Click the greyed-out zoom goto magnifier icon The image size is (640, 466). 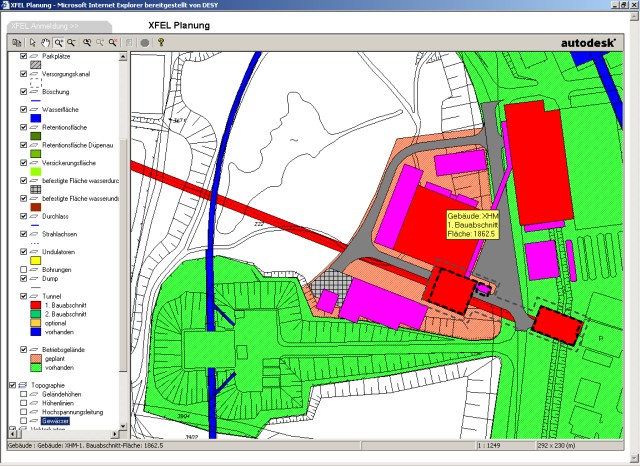100,42
